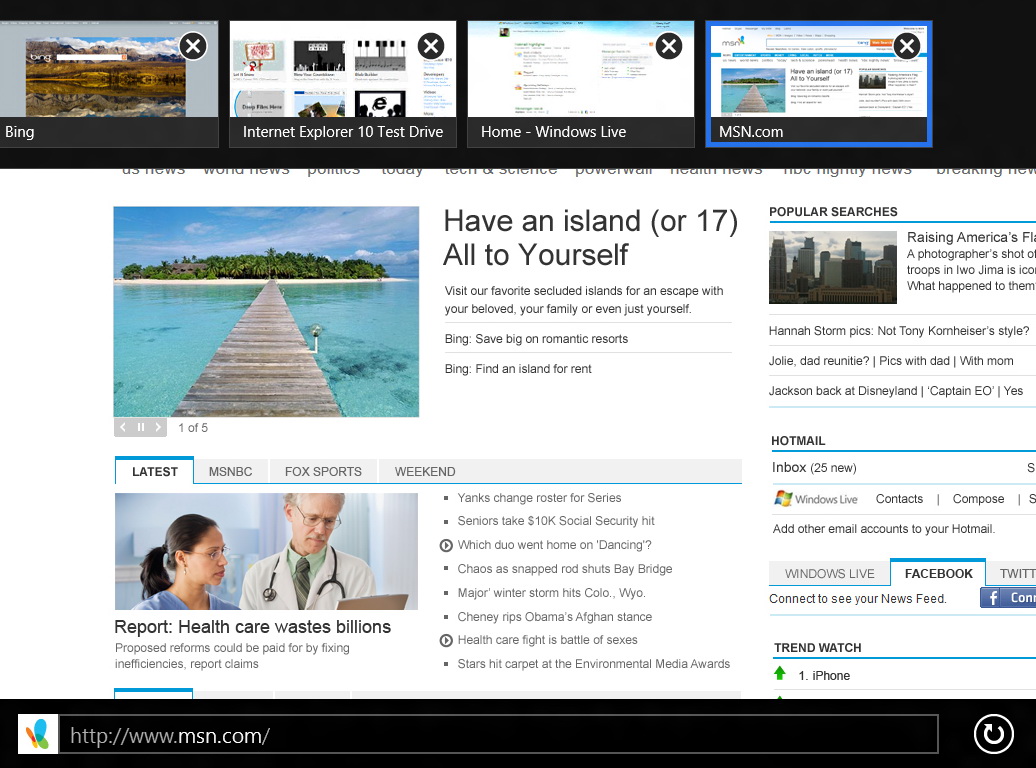The height and width of the screenshot is (768, 1036).
Task: Open 'Add other email accounts to your Hotmail'
Action: tap(883, 529)
